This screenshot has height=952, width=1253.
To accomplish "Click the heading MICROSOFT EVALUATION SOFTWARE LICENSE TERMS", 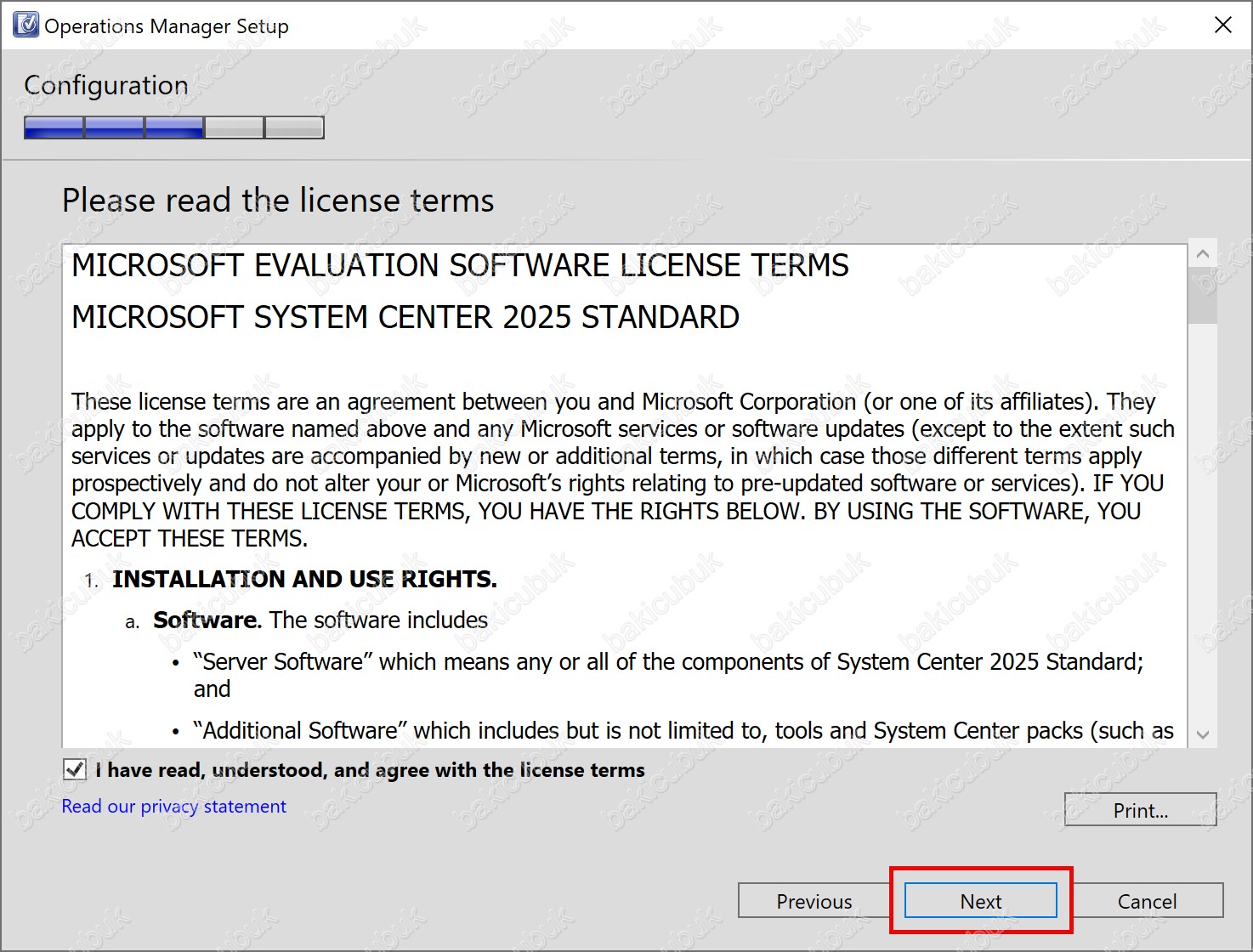I will point(460,265).
